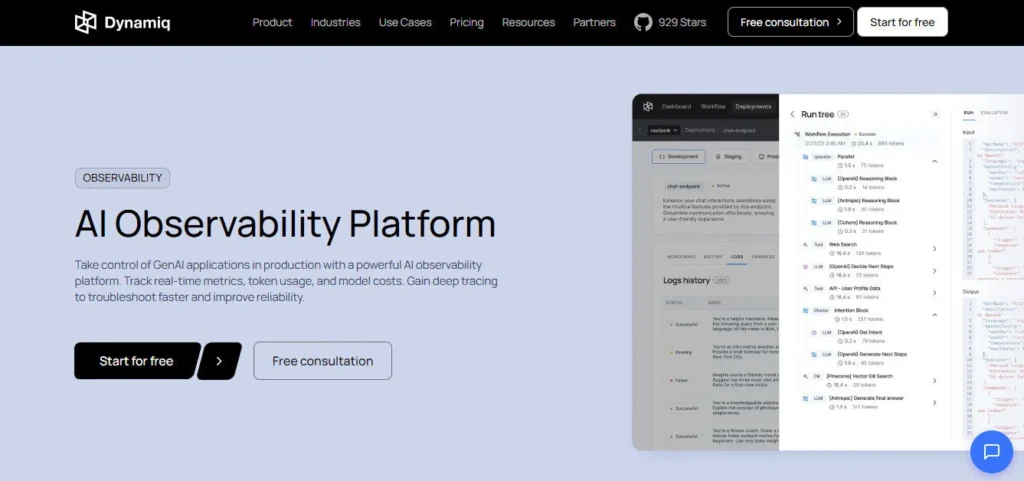1024x481 pixels.
Task: Click the Logs history heading
Action: pos(686,280)
